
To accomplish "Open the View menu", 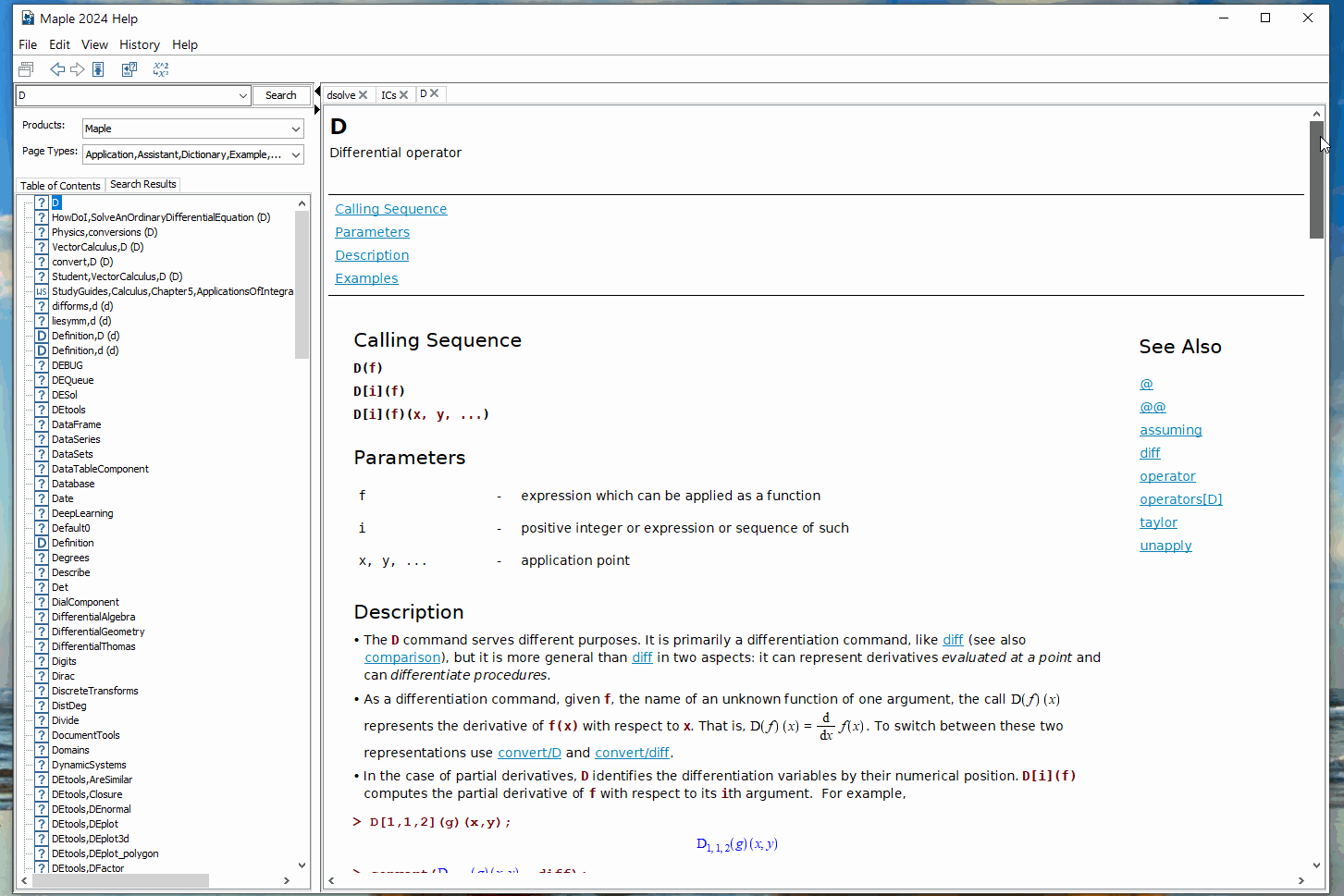I will point(94,44).
